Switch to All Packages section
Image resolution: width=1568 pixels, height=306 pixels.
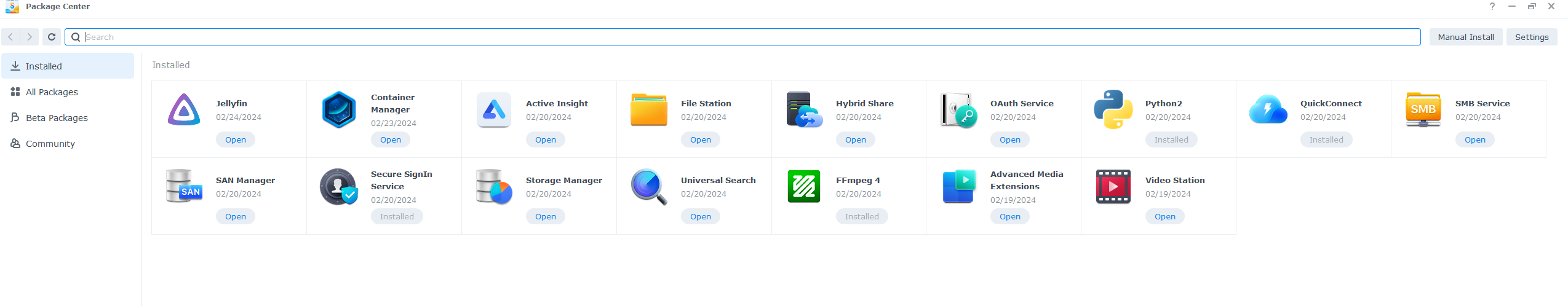(x=52, y=92)
